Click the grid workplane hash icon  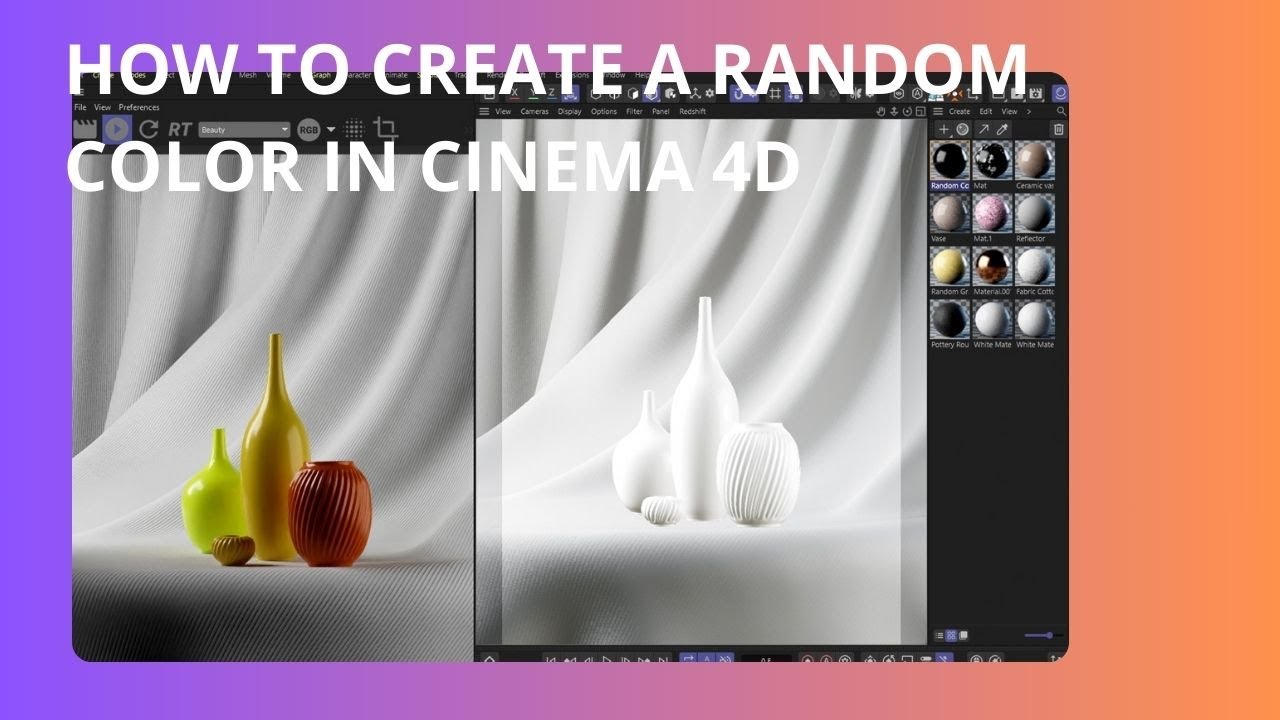(x=773, y=93)
